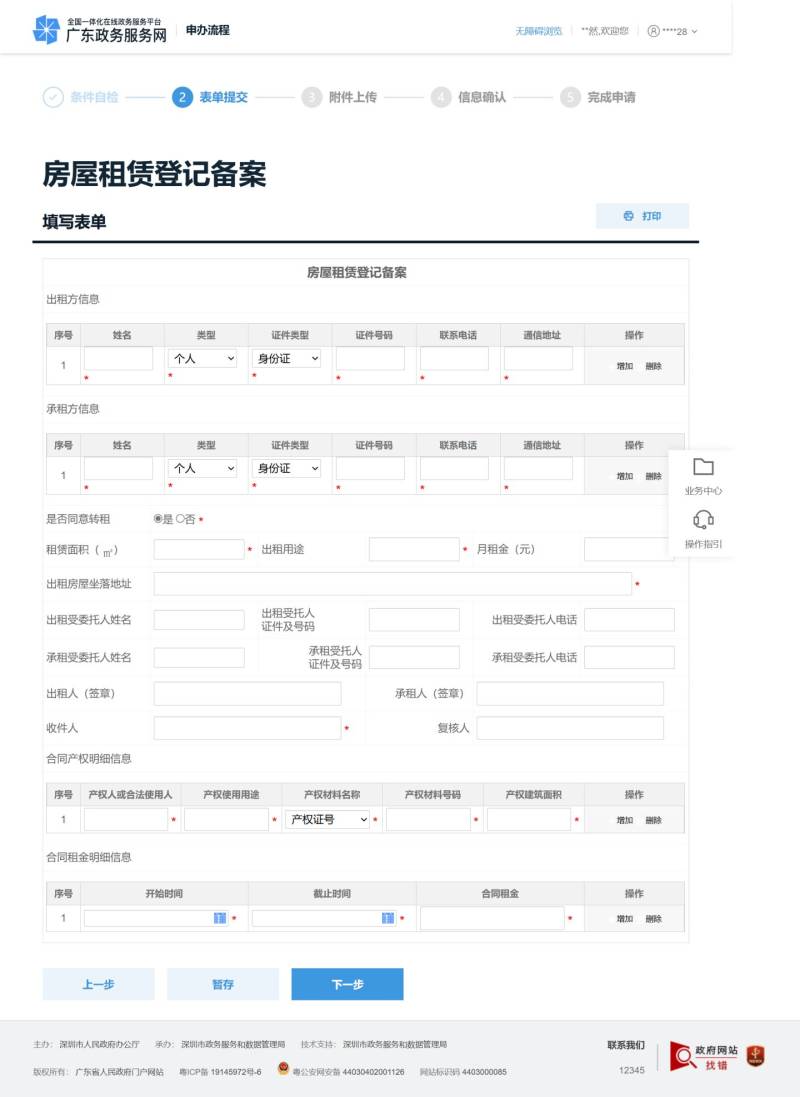Open the 业务中心 folder icon

point(703,467)
